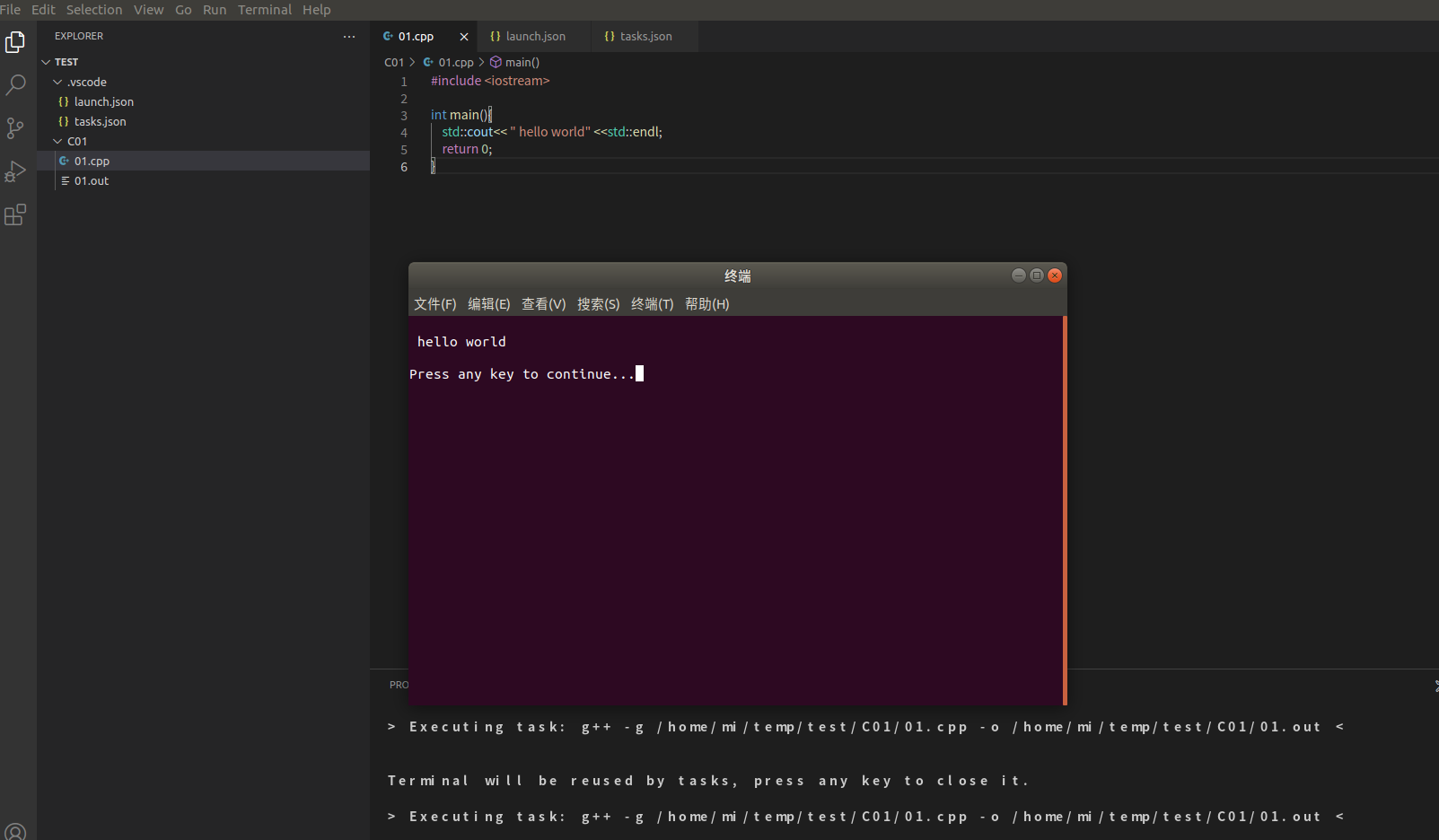Image resolution: width=1439 pixels, height=840 pixels.
Task: Open the Run and Debug view icon
Action: click(x=15, y=171)
